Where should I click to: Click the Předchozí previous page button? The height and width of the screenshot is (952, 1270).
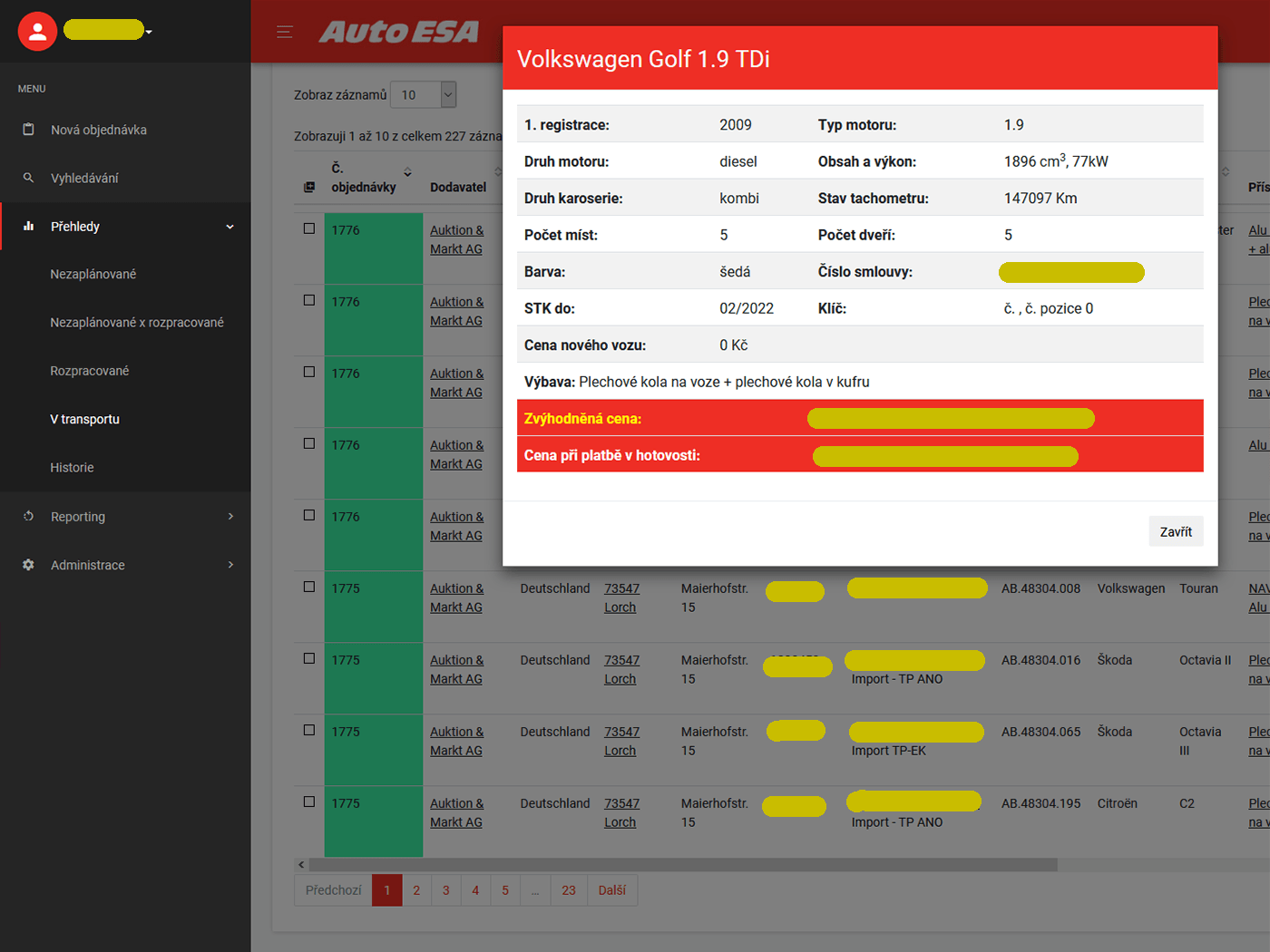click(x=333, y=890)
